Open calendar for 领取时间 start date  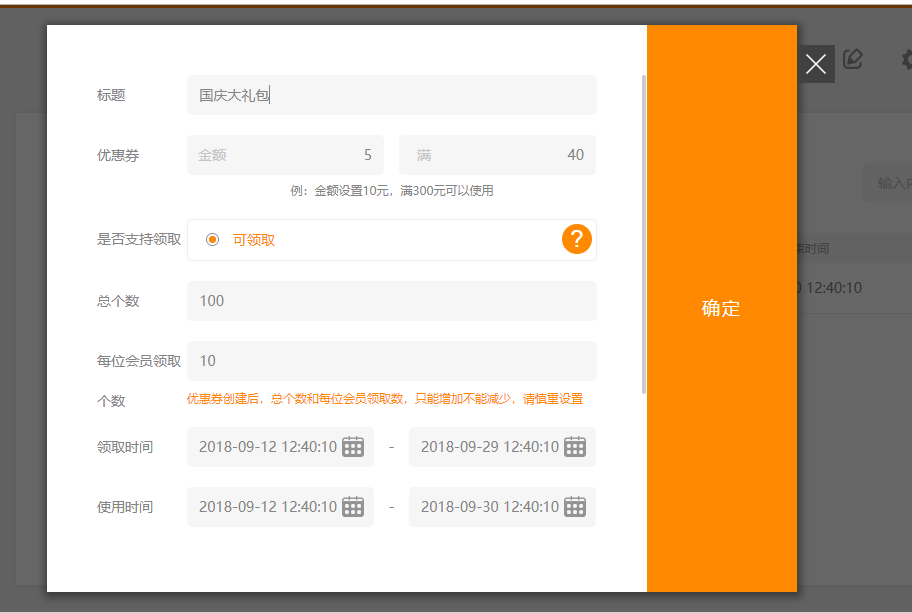(353, 447)
